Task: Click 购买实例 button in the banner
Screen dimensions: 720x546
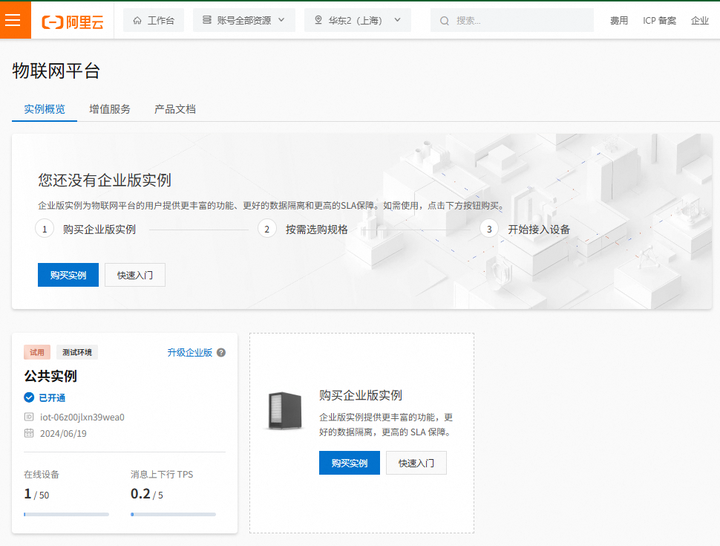Action: click(x=68, y=275)
